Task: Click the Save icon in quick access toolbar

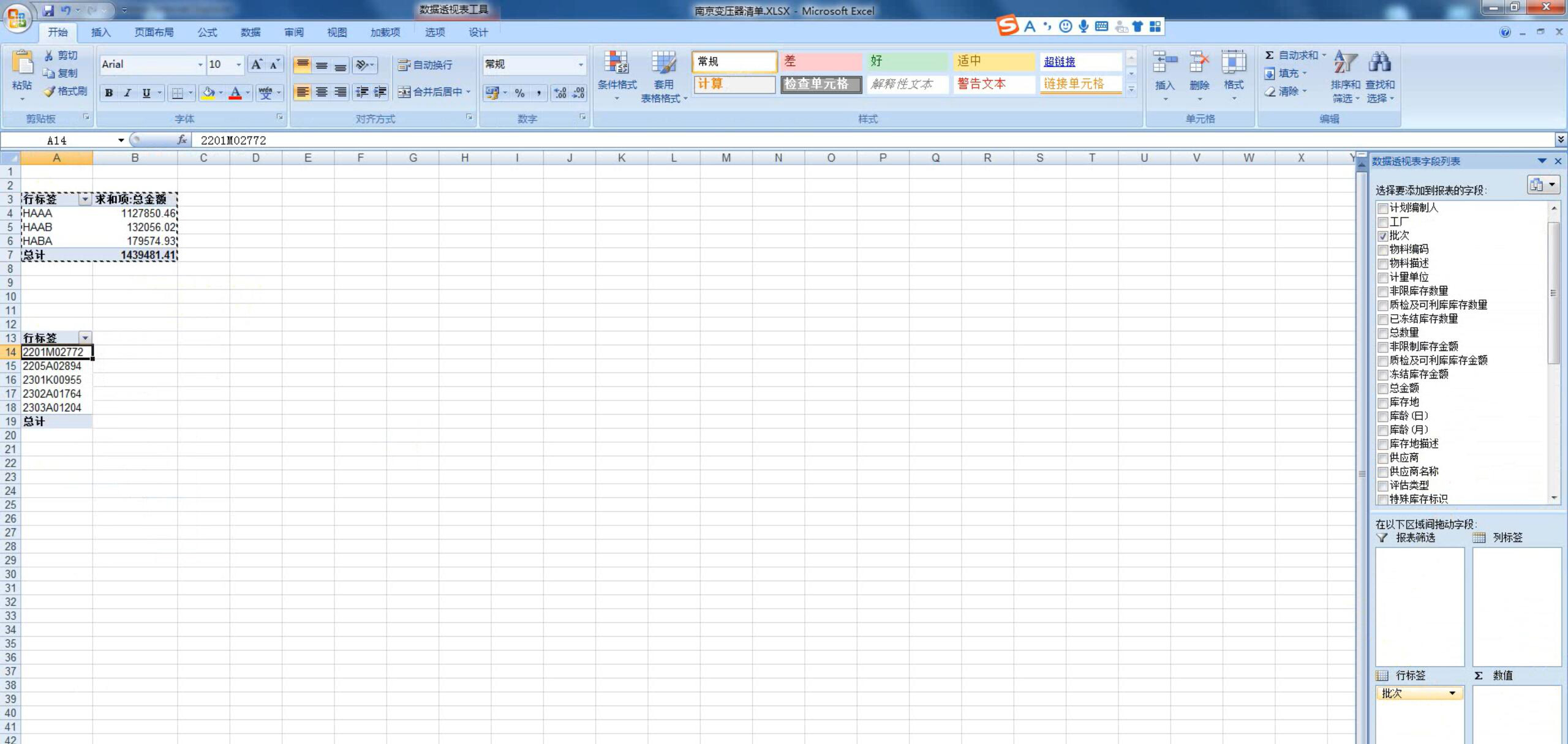Action: pos(48,10)
